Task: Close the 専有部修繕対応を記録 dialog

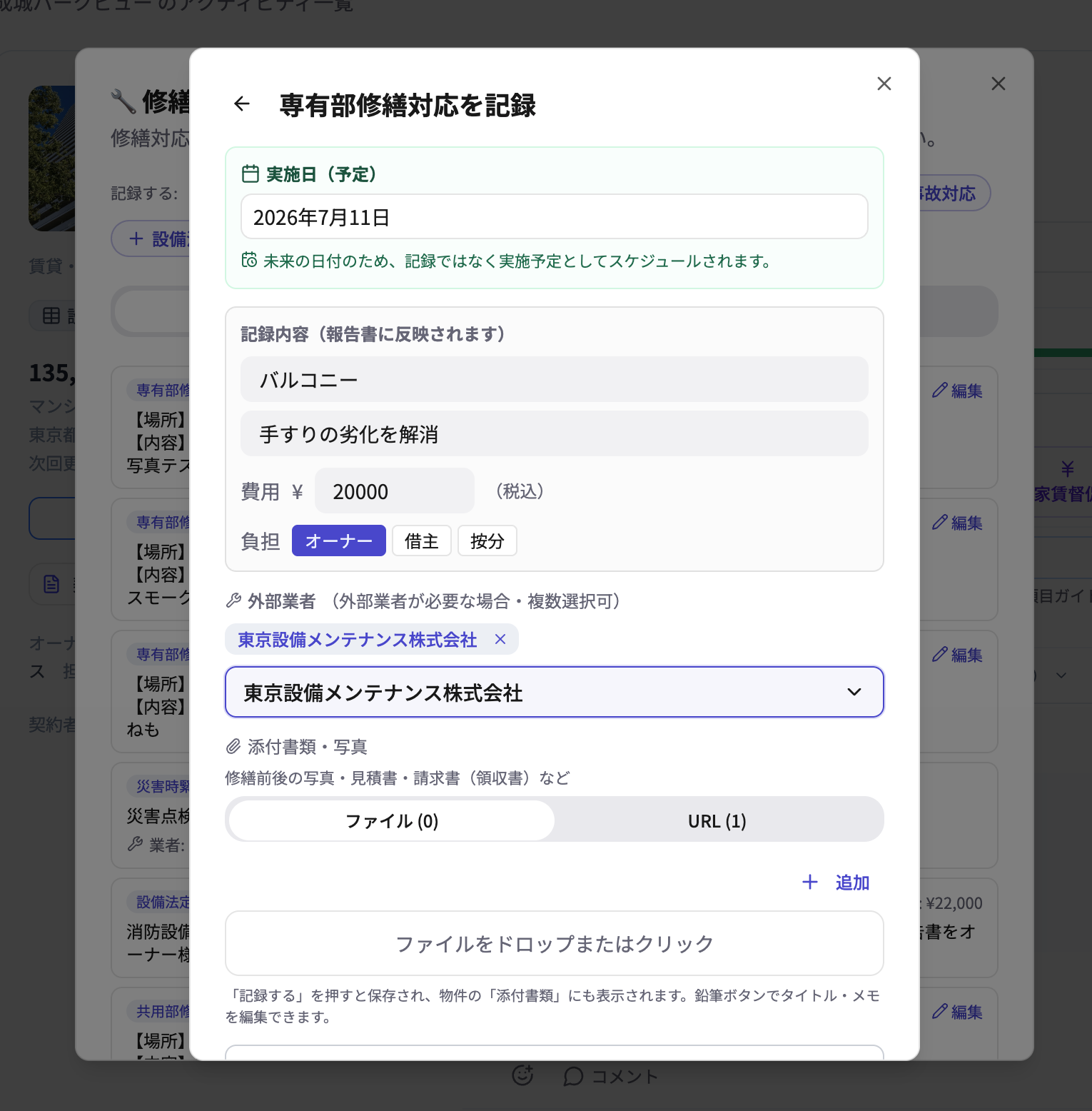Action: pyautogui.click(x=884, y=84)
